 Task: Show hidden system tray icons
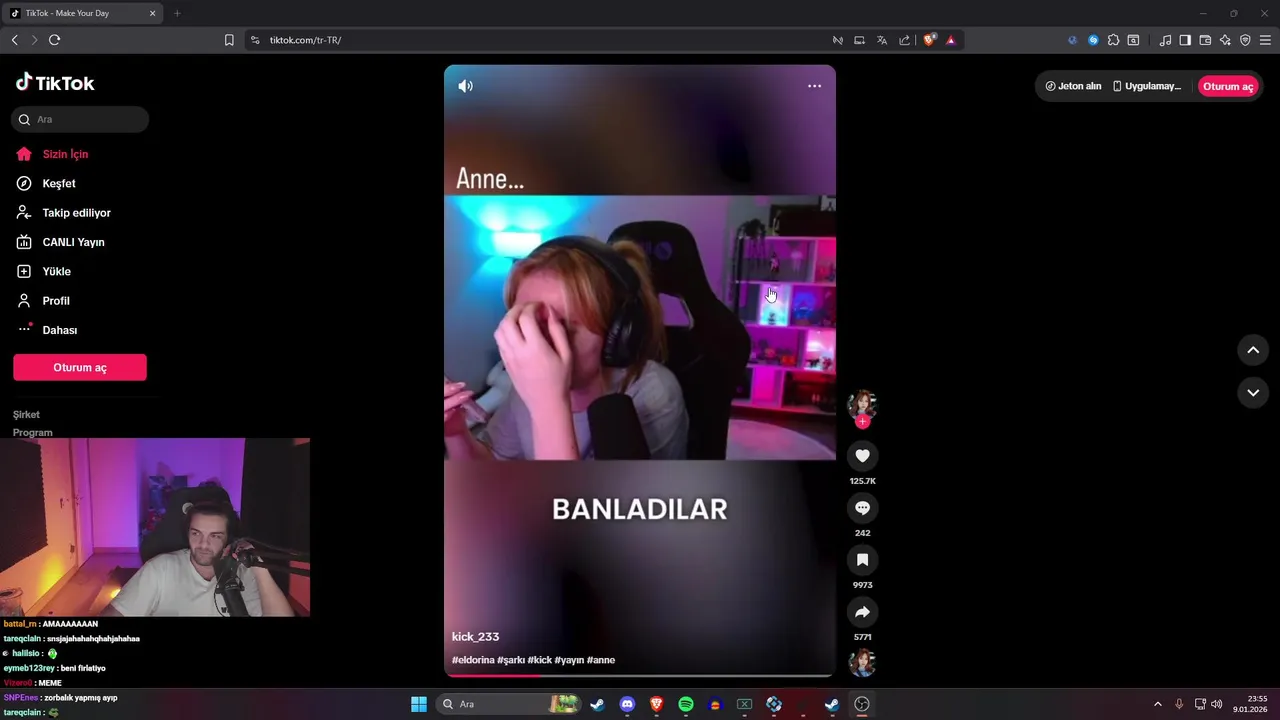1158,704
